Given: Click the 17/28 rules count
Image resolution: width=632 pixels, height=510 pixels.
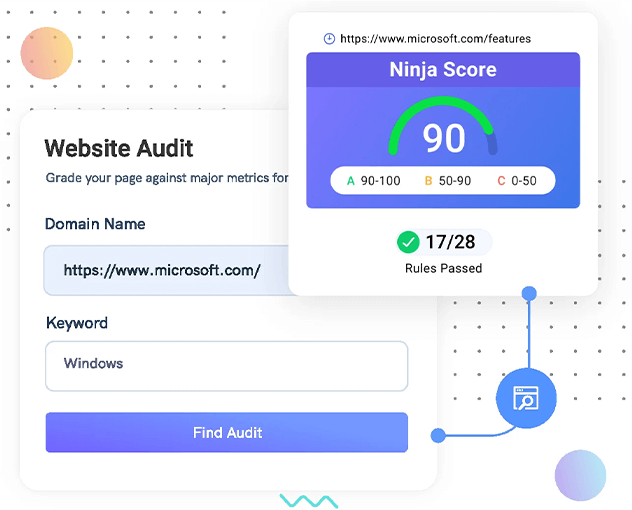Looking at the screenshot, I should point(450,242).
